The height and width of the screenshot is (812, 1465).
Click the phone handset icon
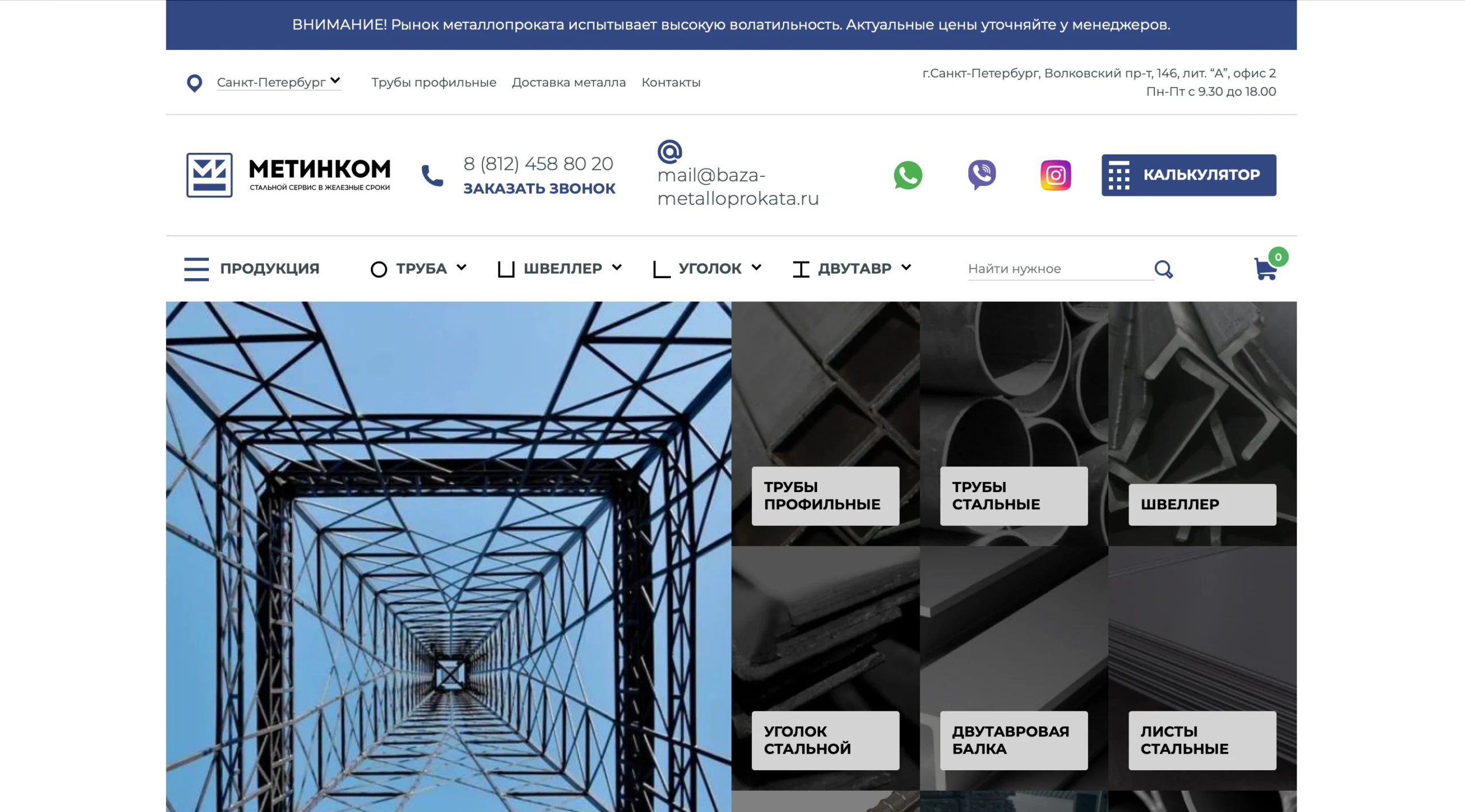pyautogui.click(x=432, y=176)
